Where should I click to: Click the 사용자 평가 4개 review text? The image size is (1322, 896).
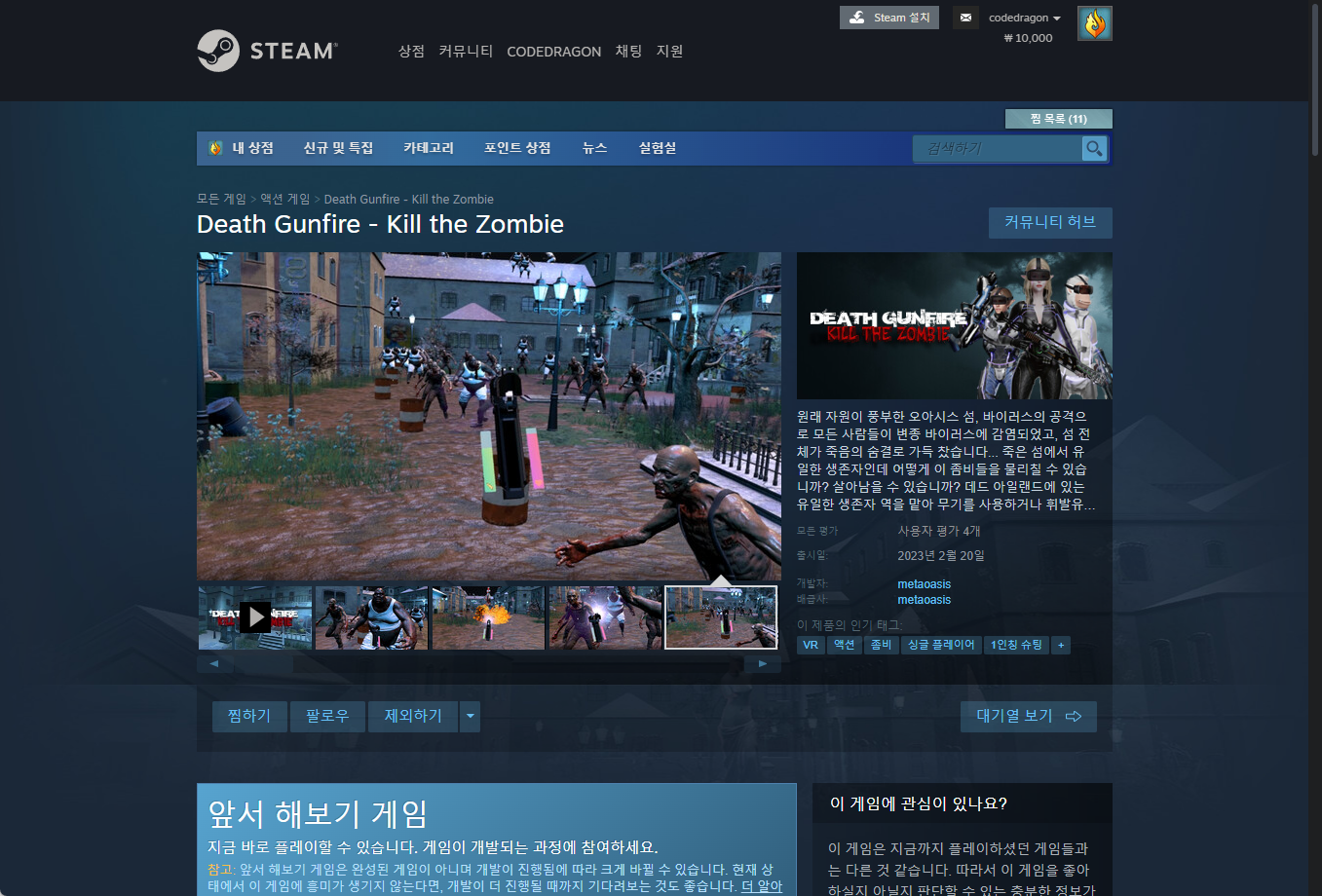point(939,531)
